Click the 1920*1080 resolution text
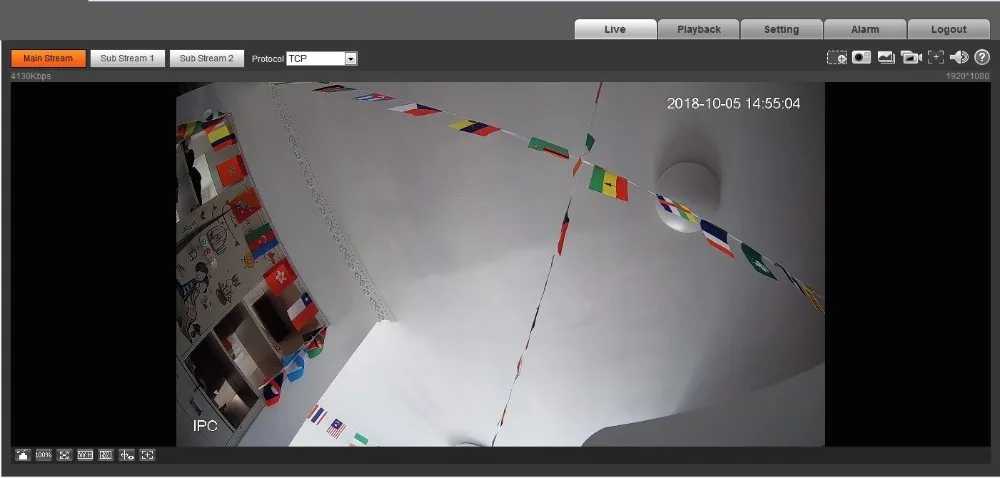Screen dimensions: 1000x478 click(967, 76)
